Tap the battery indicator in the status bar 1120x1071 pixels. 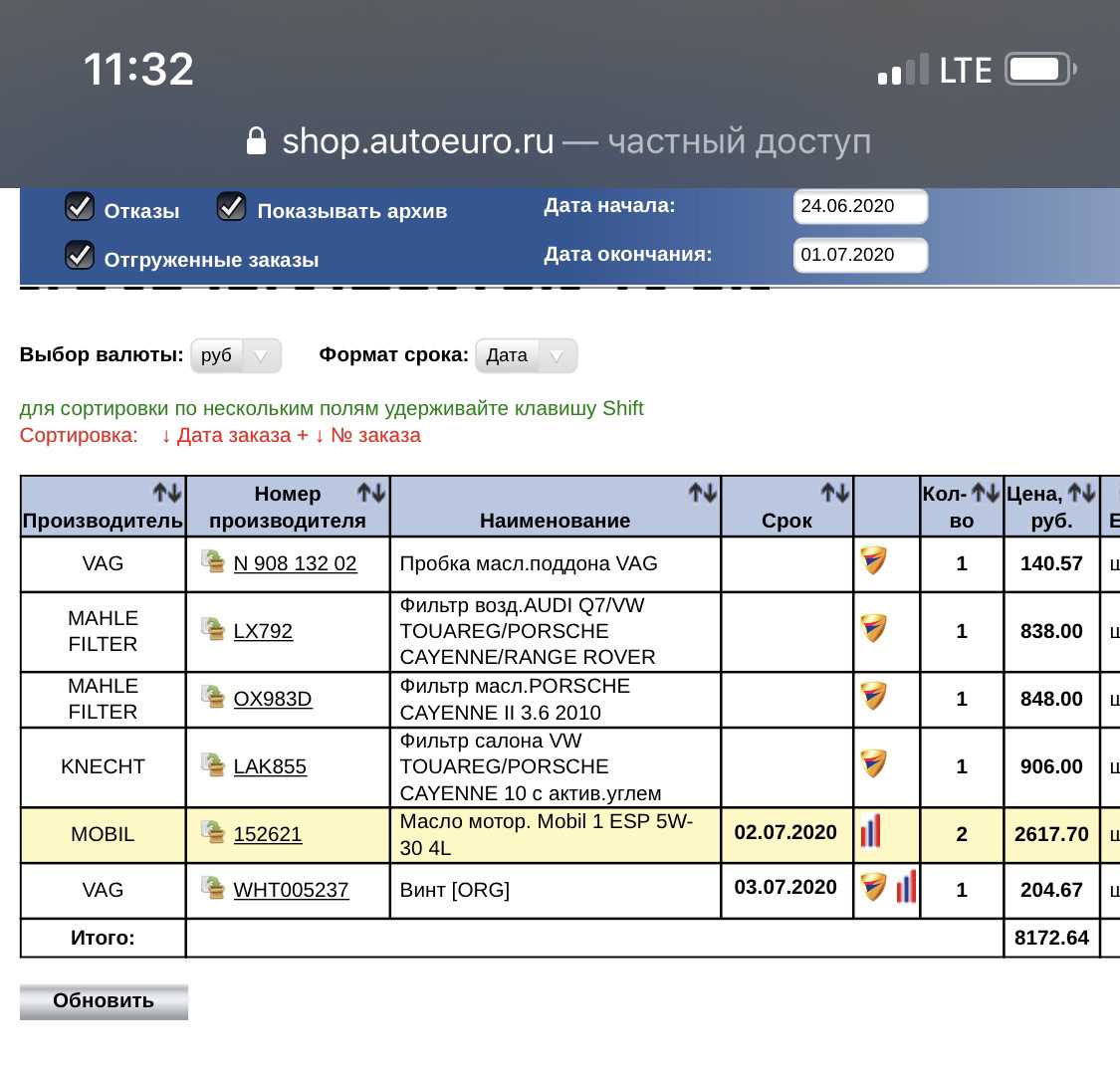pos(1040,70)
